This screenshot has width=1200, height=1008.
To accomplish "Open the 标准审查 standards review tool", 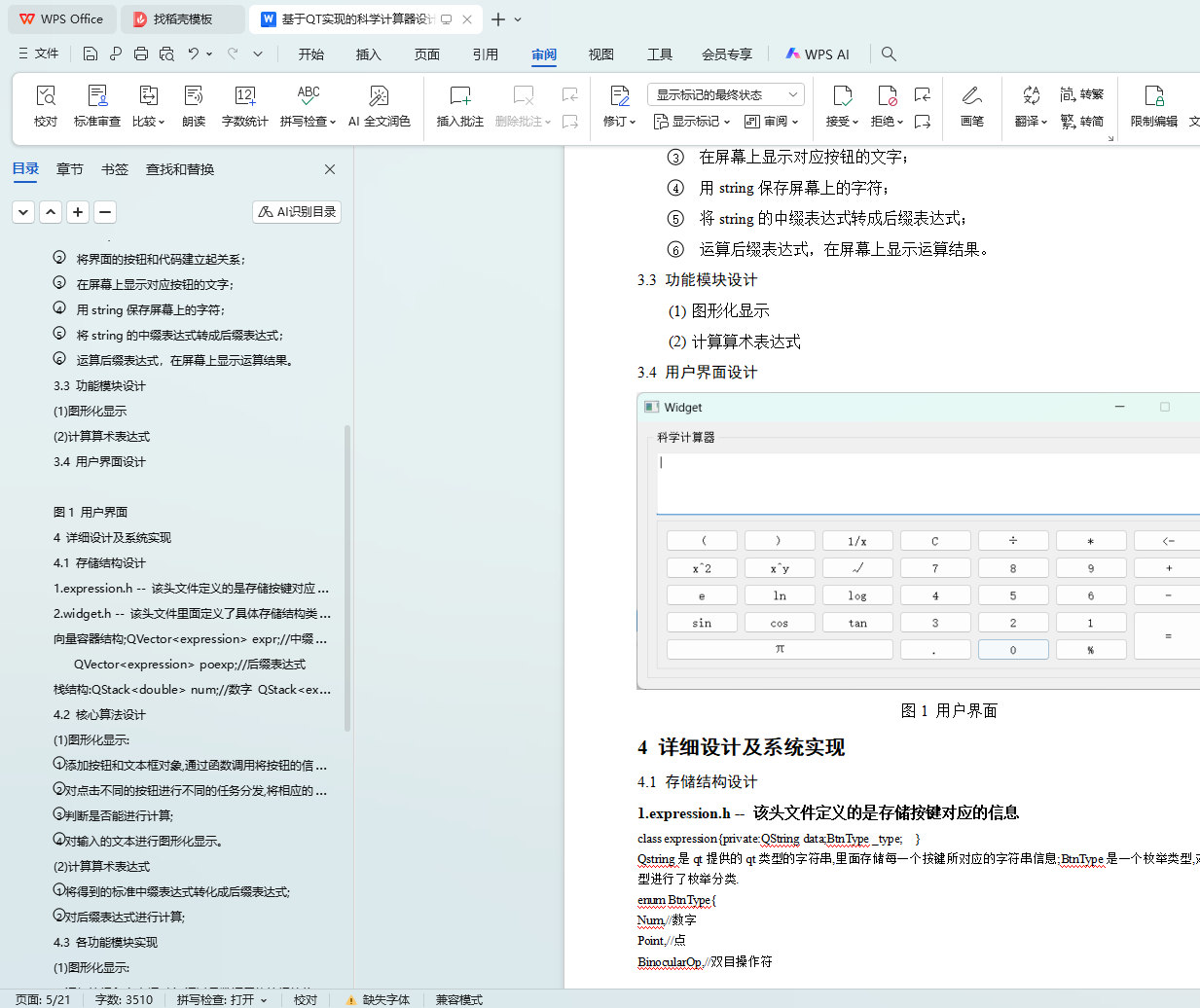I will [x=96, y=105].
